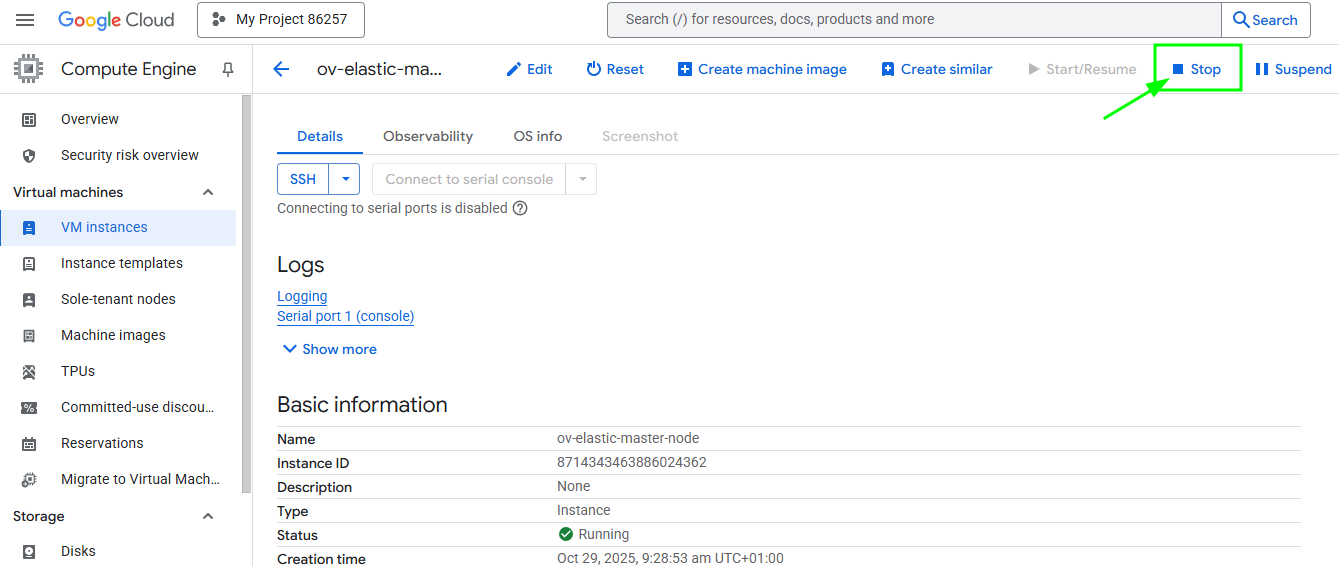Click the sidebar vertical scrollbar
Image resolution: width=1339 pixels, height=566 pixels.
tap(246, 294)
